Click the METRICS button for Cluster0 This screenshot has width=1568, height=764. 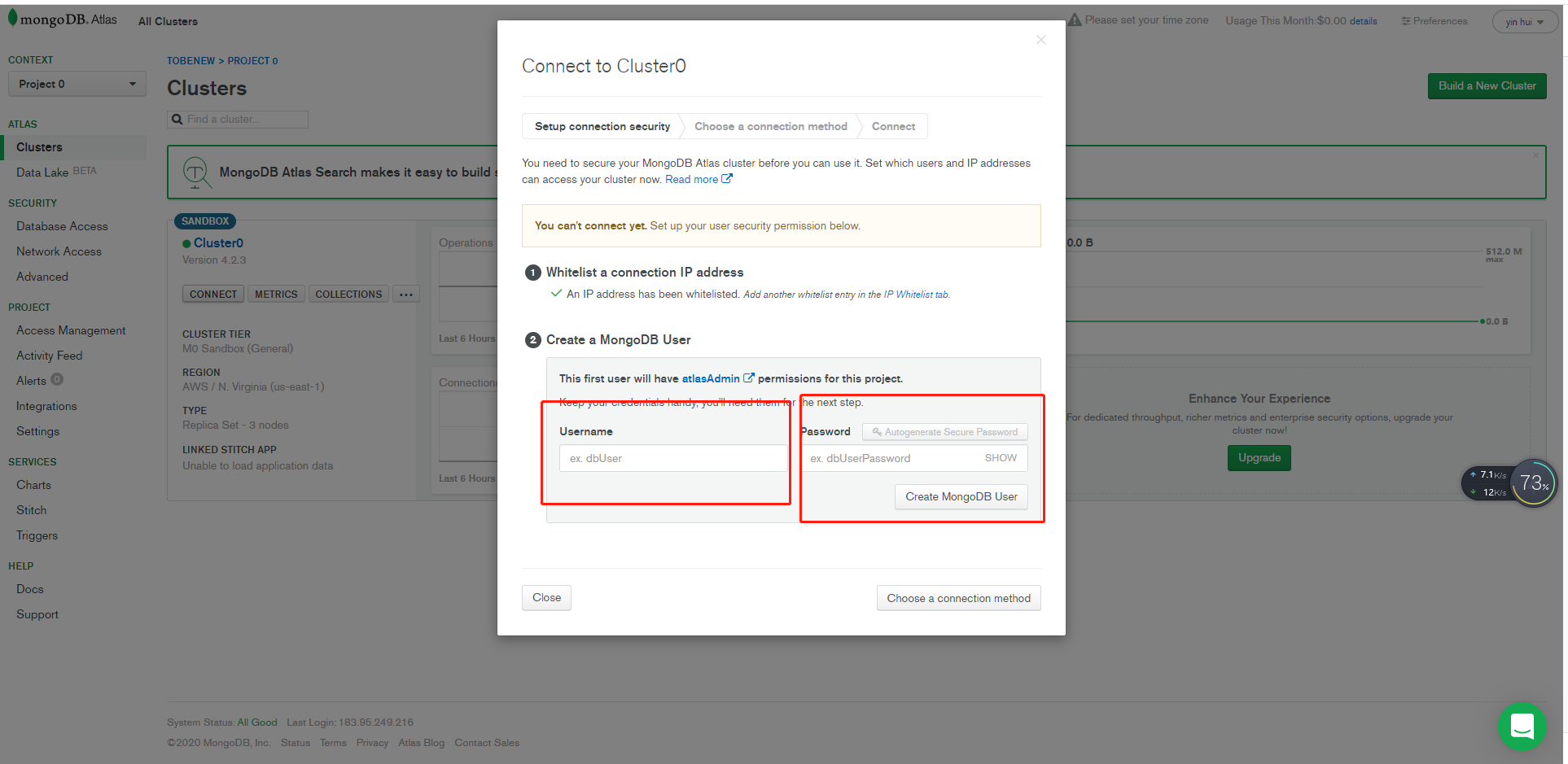pyautogui.click(x=276, y=295)
